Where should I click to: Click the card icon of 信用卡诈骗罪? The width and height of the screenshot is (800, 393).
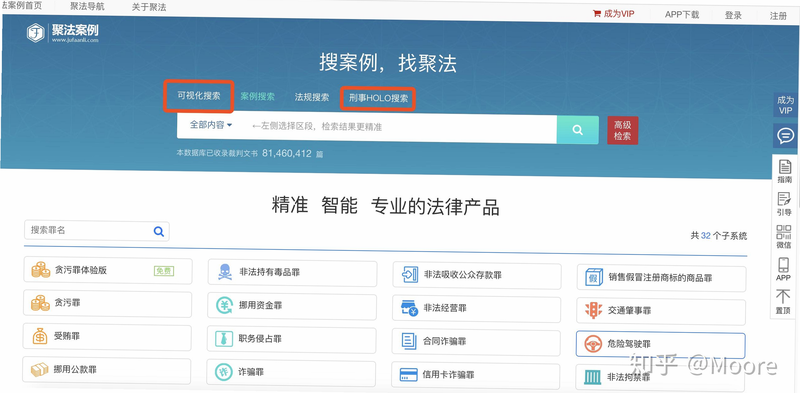pos(409,375)
